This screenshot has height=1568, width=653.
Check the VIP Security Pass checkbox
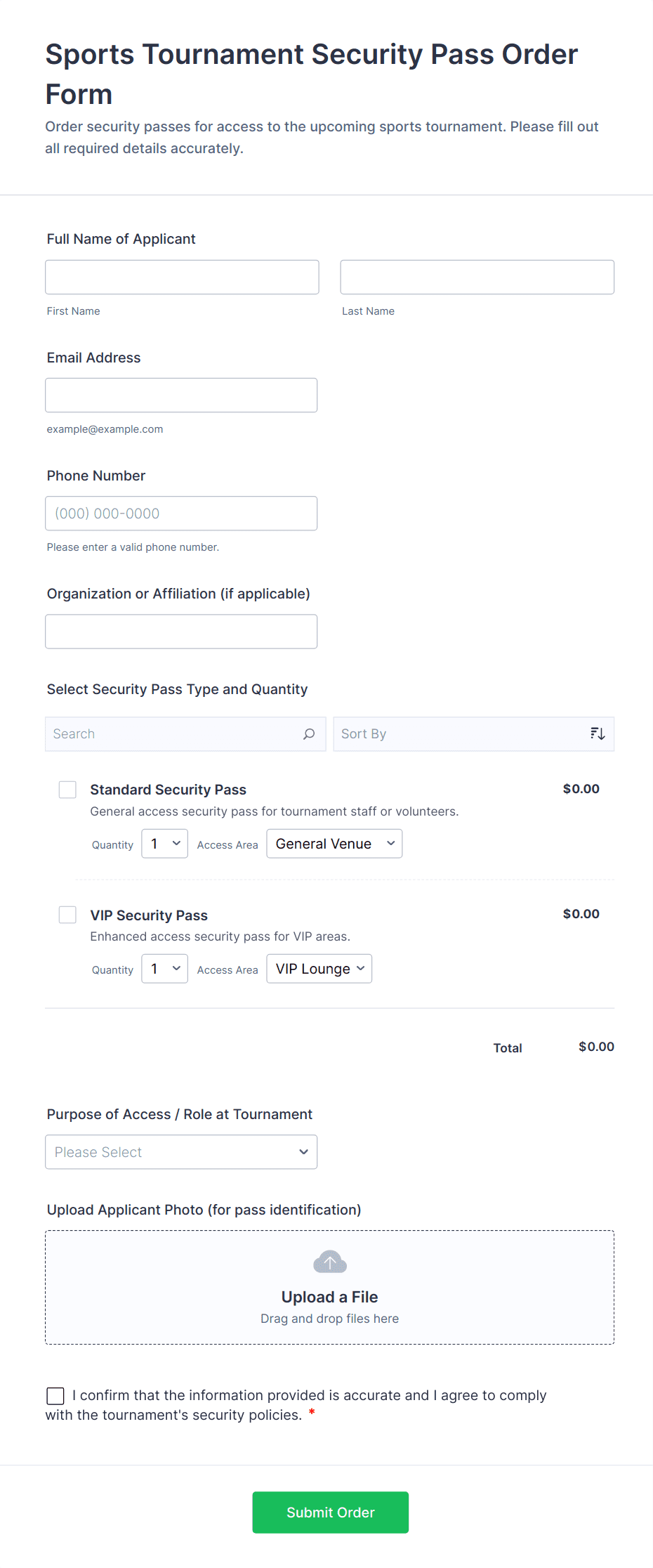tap(67, 915)
